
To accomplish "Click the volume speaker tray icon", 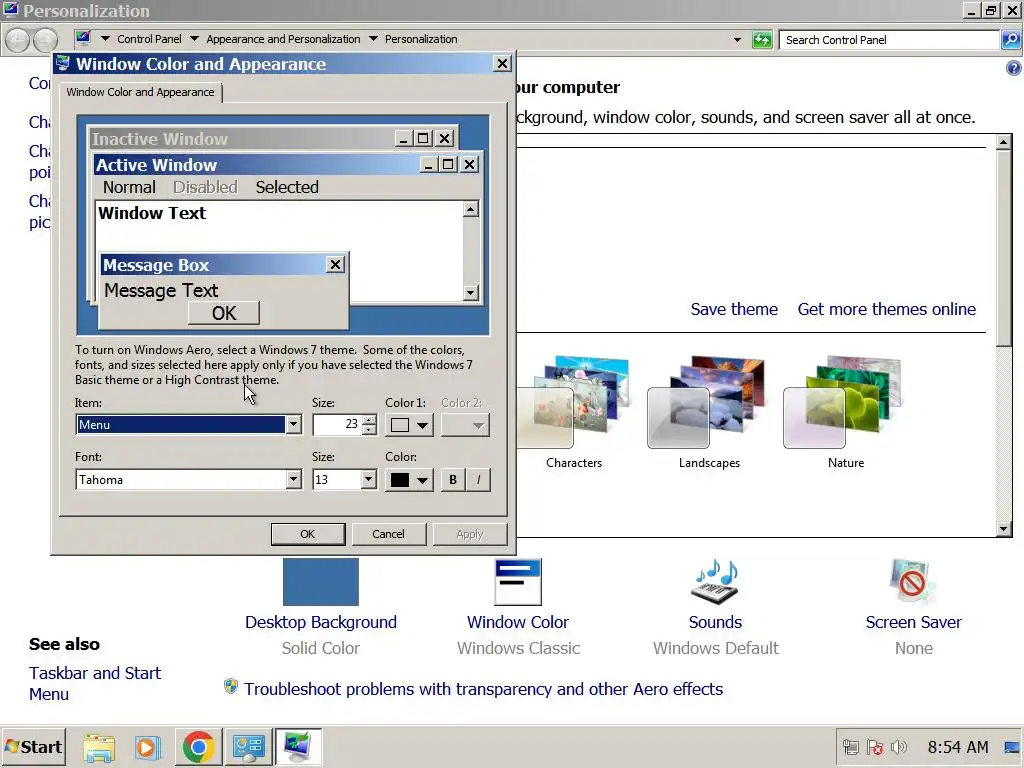I will click(x=899, y=747).
